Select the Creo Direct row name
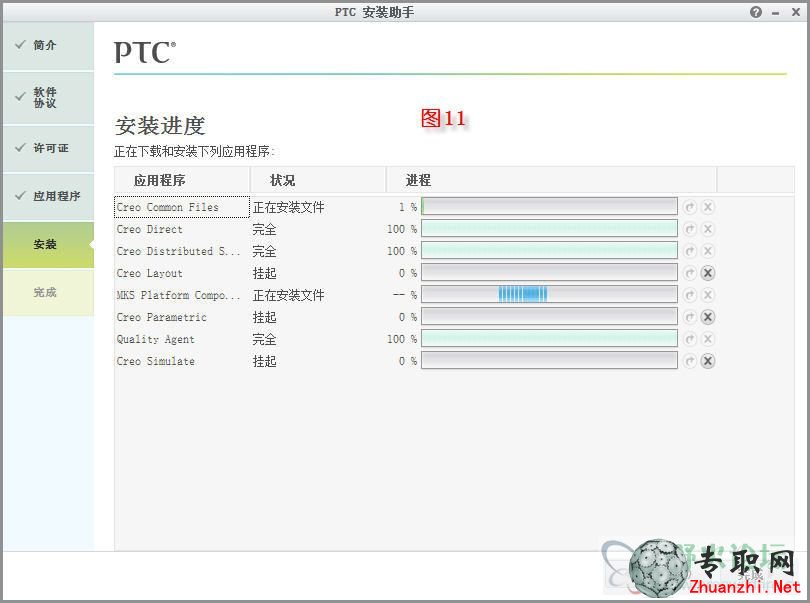This screenshot has width=810, height=603. (149, 229)
